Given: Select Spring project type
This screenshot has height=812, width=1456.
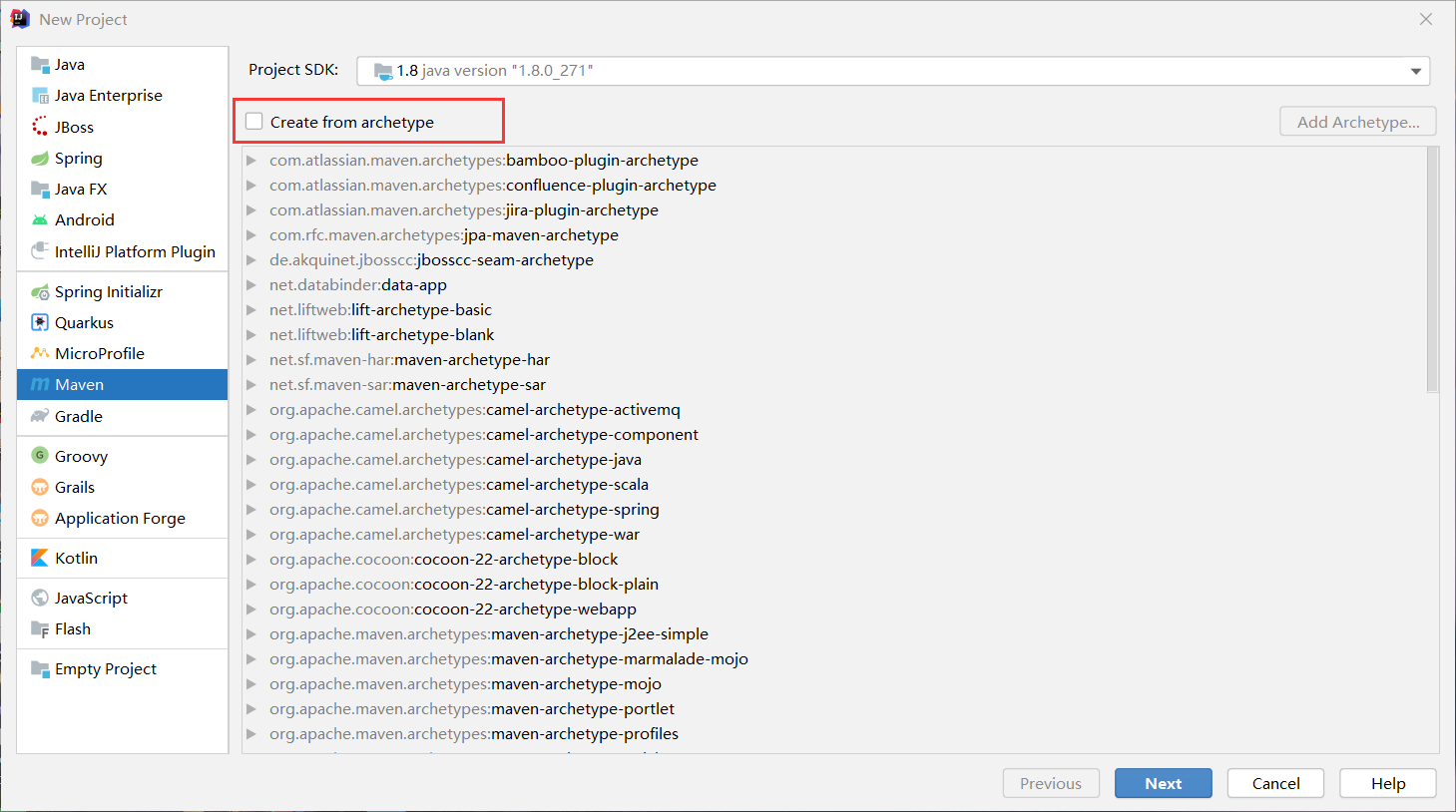Looking at the screenshot, I should pyautogui.click(x=123, y=158).
